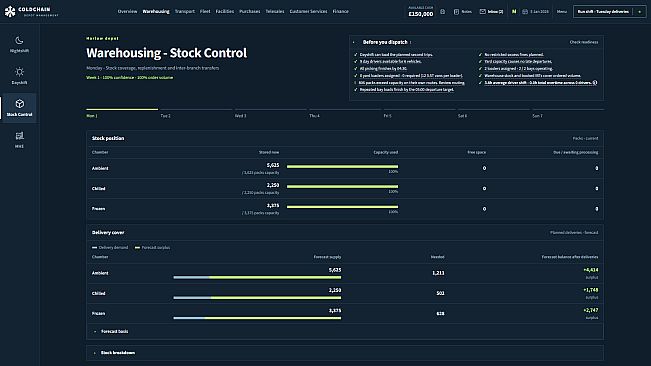Open the calendar icon next to the date
The width and height of the screenshot is (651, 366).
click(525, 12)
